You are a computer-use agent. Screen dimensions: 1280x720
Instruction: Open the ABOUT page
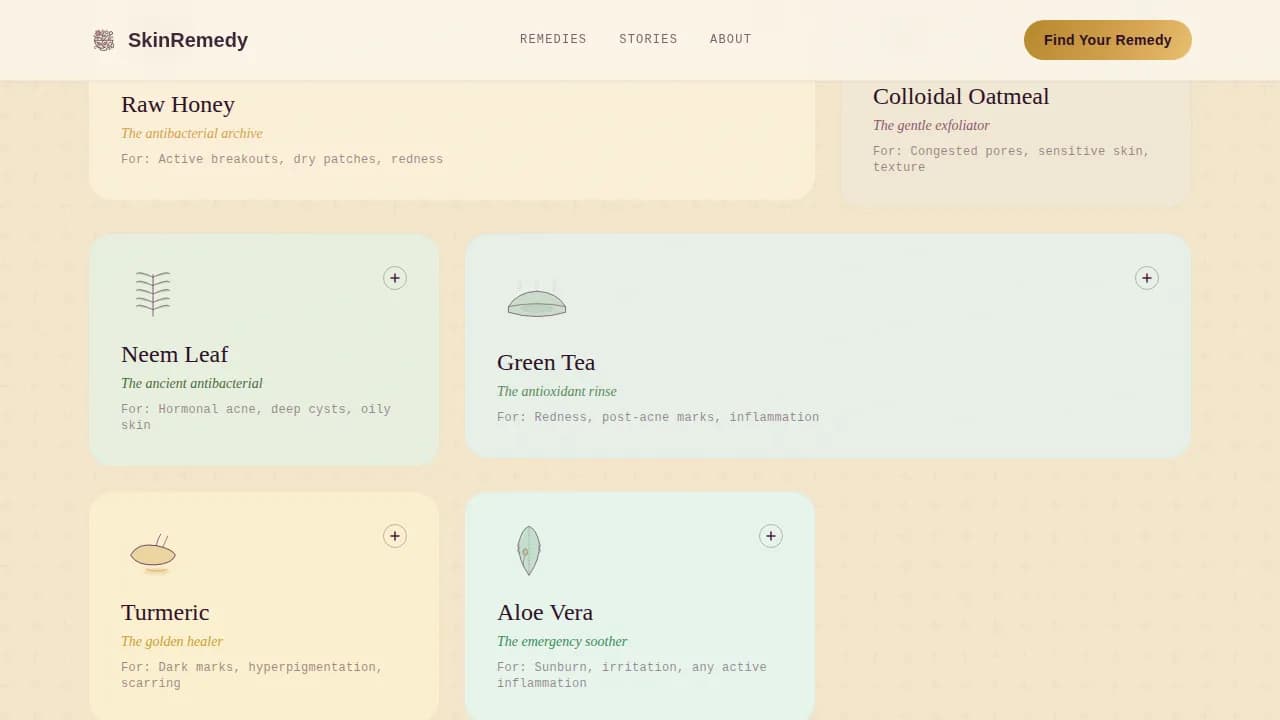(730, 39)
